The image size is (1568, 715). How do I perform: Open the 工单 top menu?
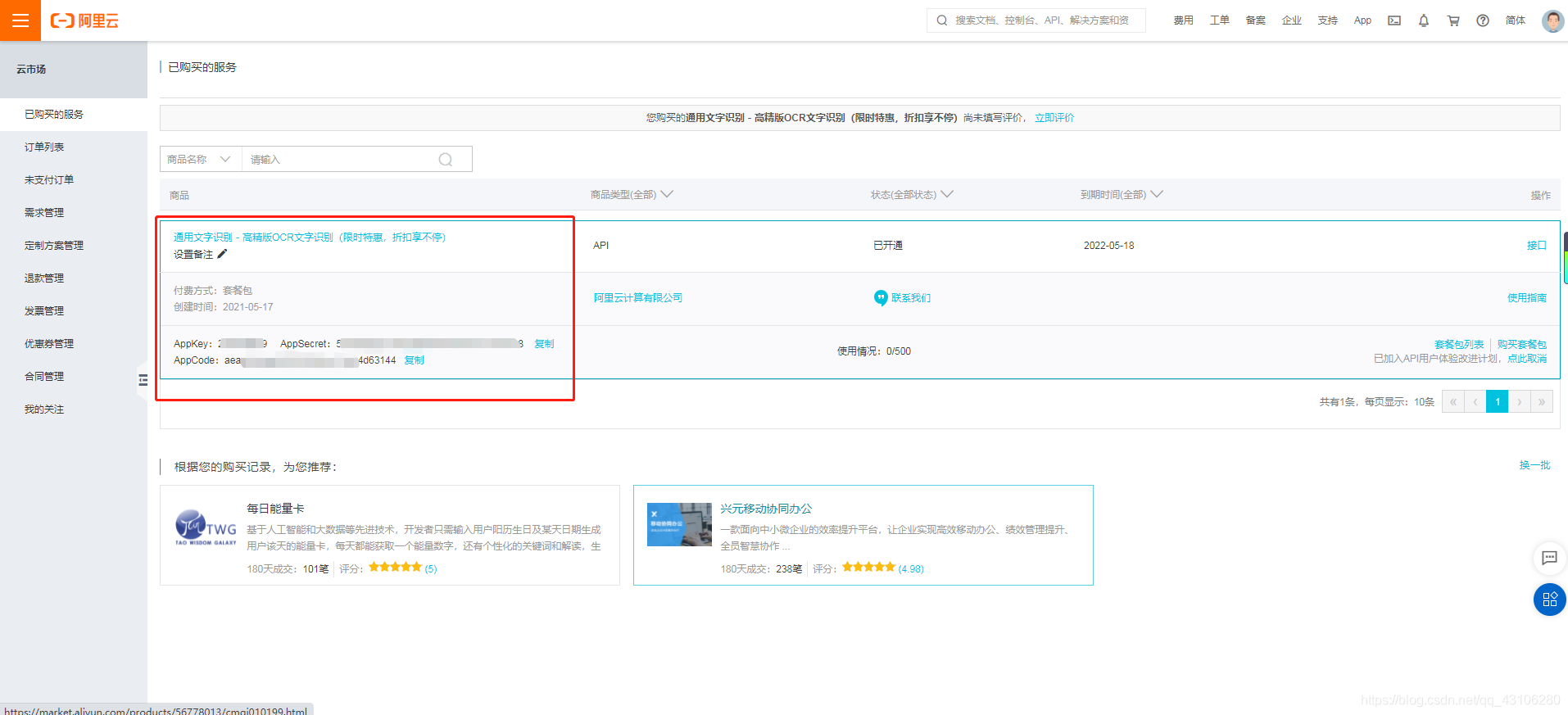[x=1219, y=20]
